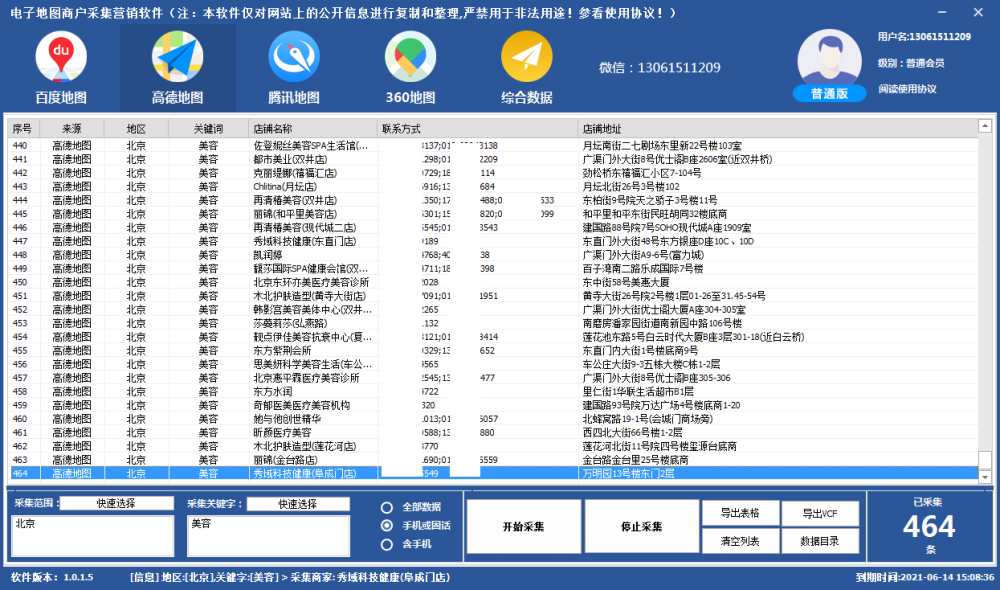Click the 用户名:13061511209 label
Viewport: 1000px width, 590px height.
point(924,36)
